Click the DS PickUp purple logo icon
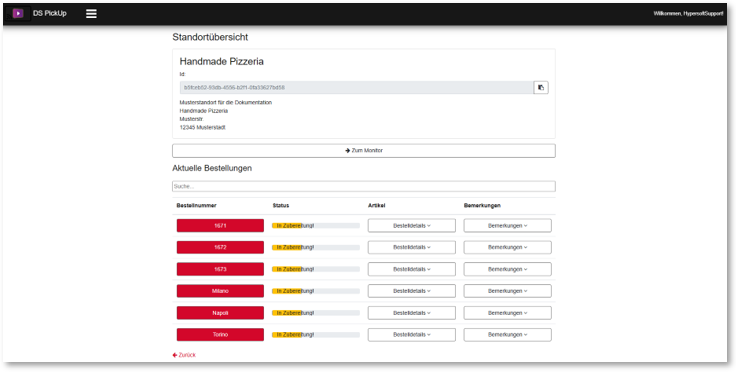The width and height of the screenshot is (736, 374). (x=18, y=14)
